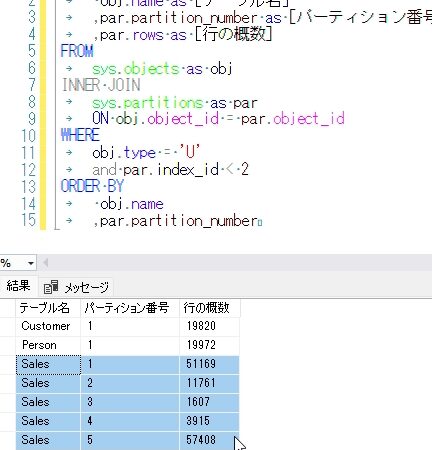The width and height of the screenshot is (432, 450).
Task: Click the パーティション番号 column header
Action: [130, 308]
